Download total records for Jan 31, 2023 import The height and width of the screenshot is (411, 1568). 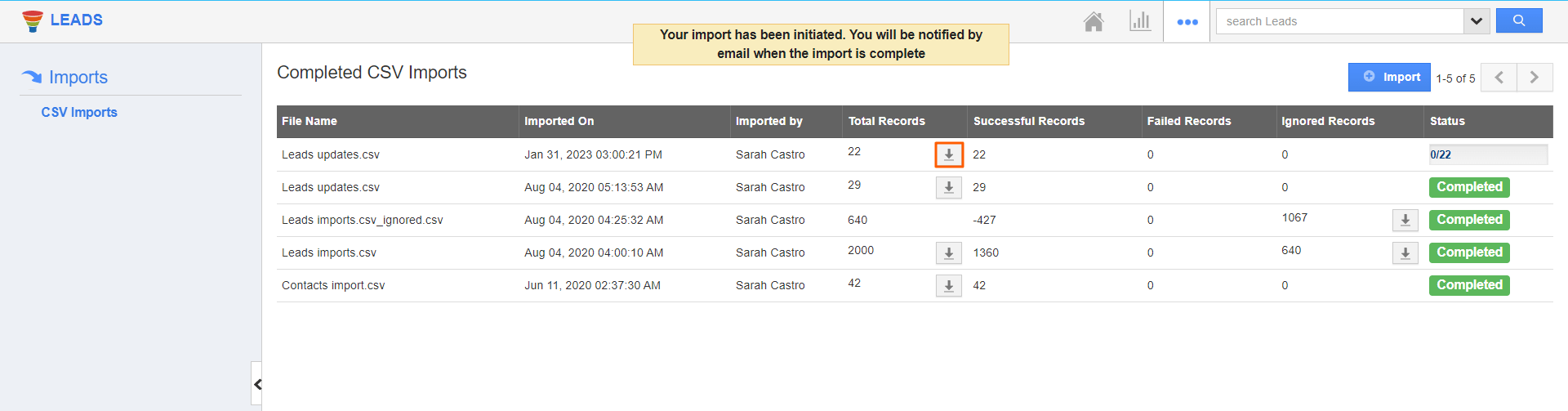(x=949, y=154)
